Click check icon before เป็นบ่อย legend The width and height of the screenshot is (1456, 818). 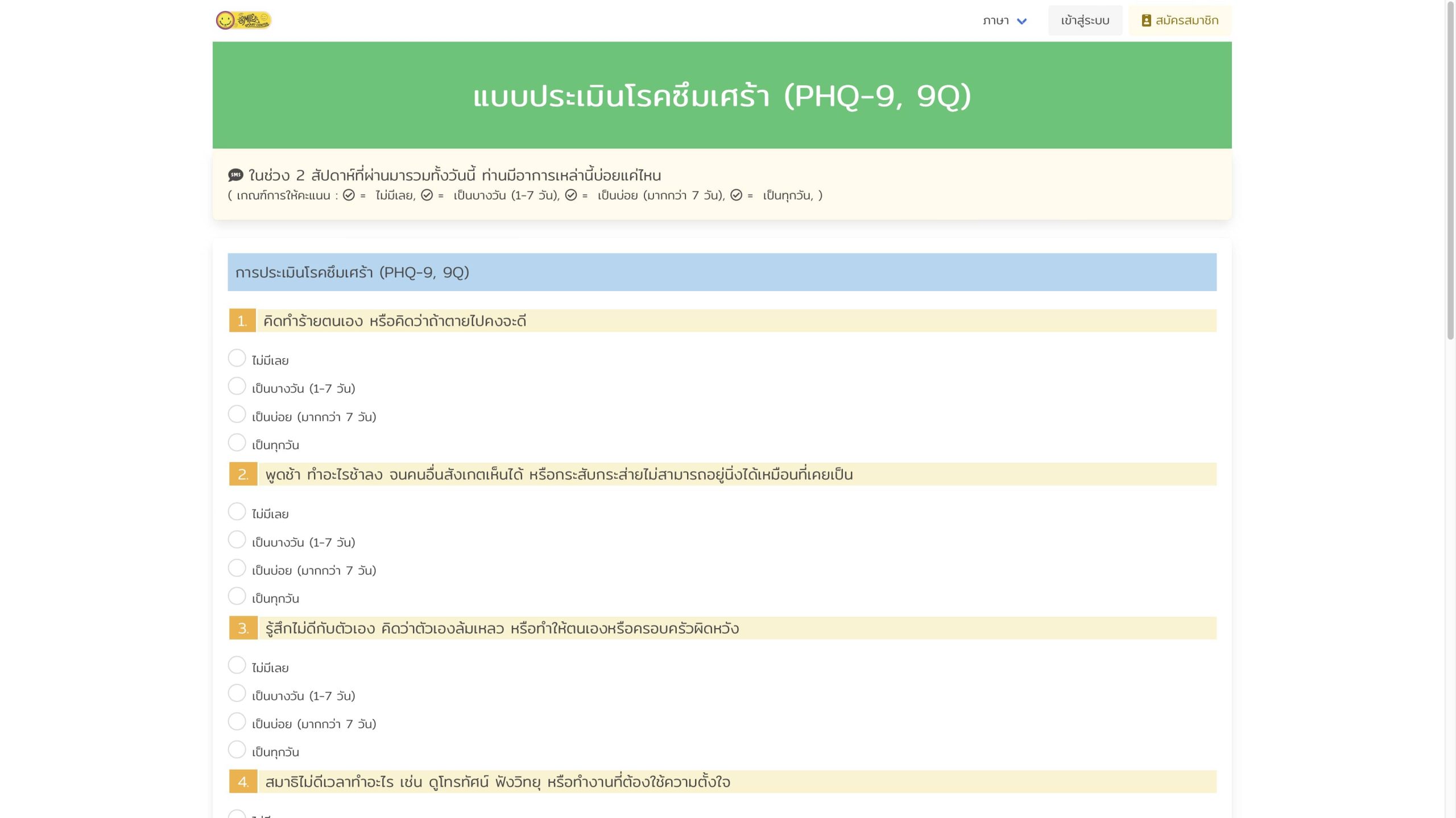point(571,195)
